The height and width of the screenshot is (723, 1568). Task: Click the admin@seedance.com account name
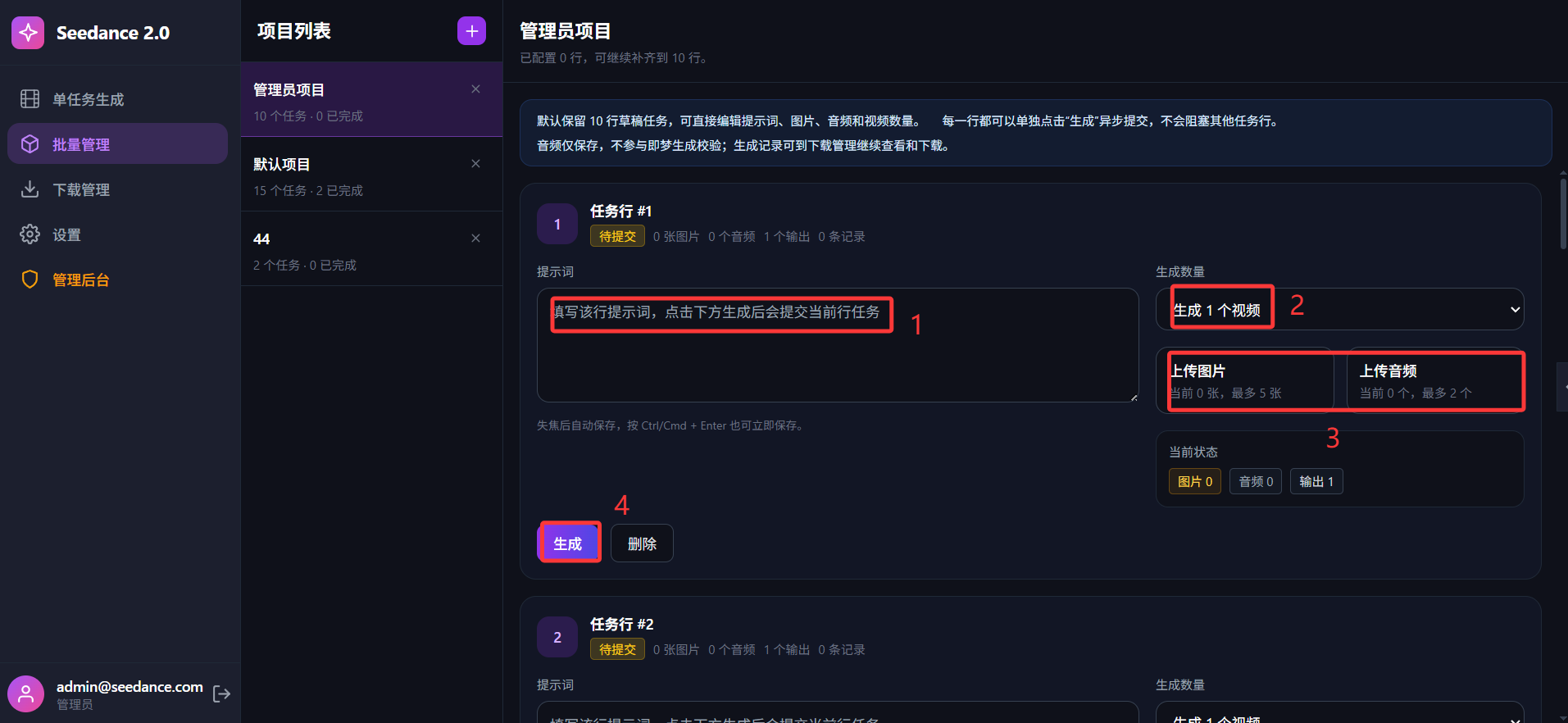click(x=130, y=687)
